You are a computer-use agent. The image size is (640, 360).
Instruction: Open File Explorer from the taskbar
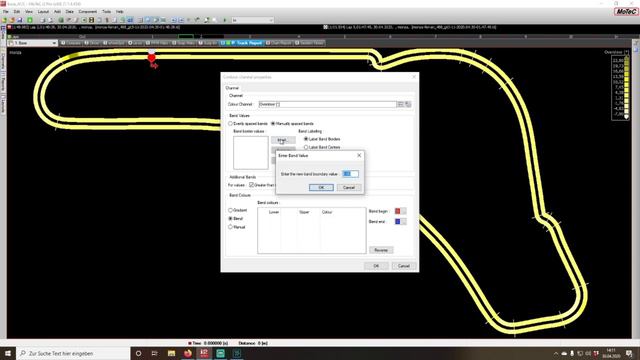coord(171,353)
